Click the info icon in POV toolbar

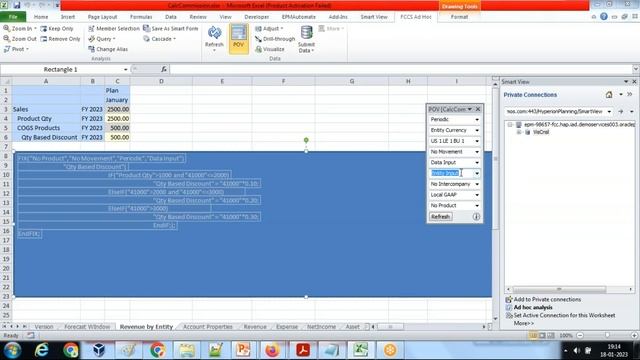[476, 217]
